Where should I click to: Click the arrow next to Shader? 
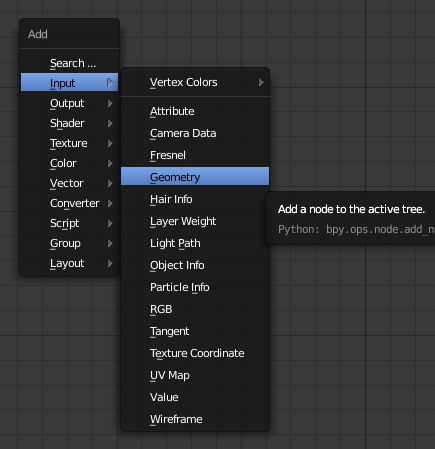[x=110, y=123]
